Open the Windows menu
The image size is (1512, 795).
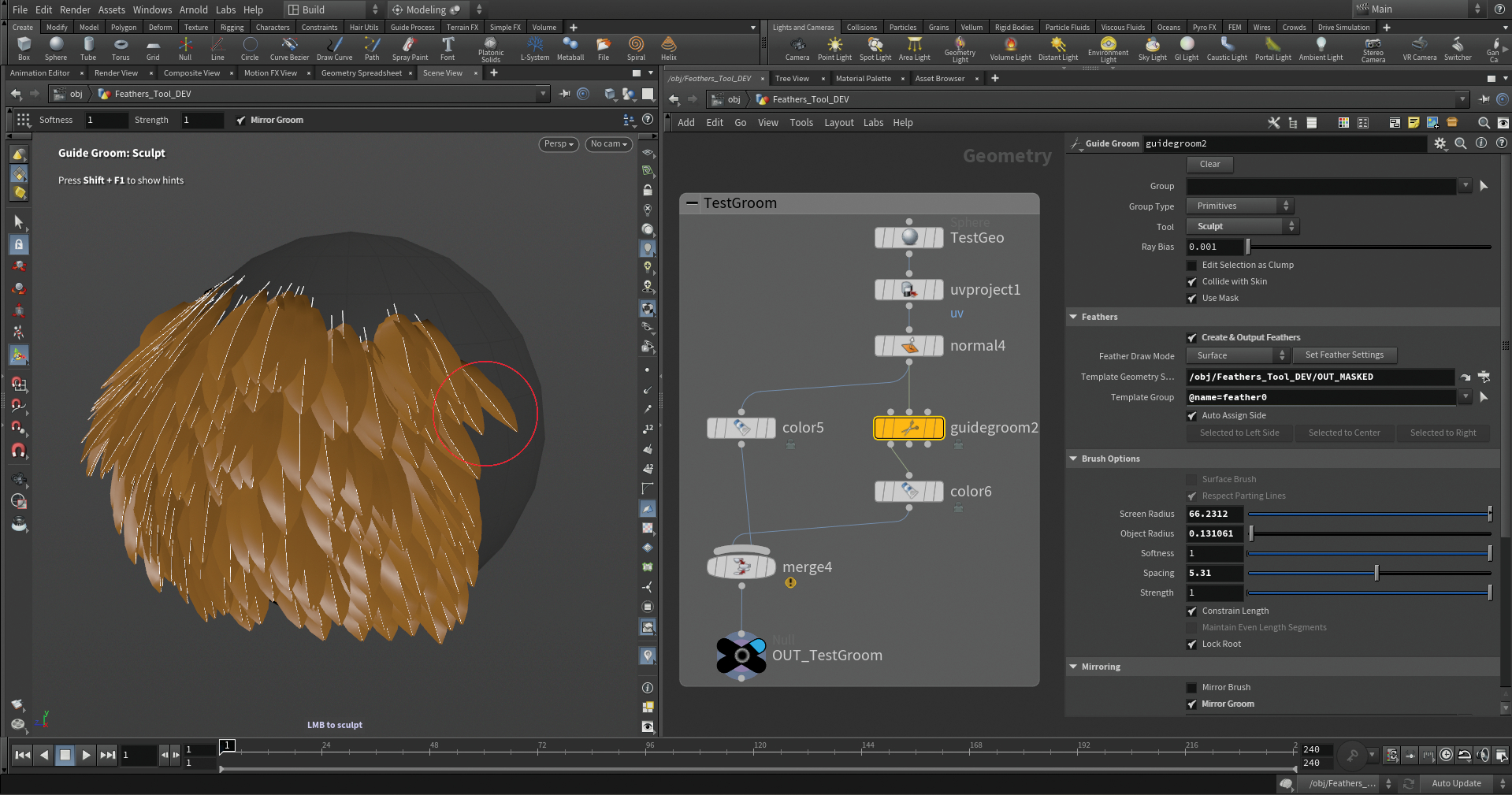[x=152, y=9]
